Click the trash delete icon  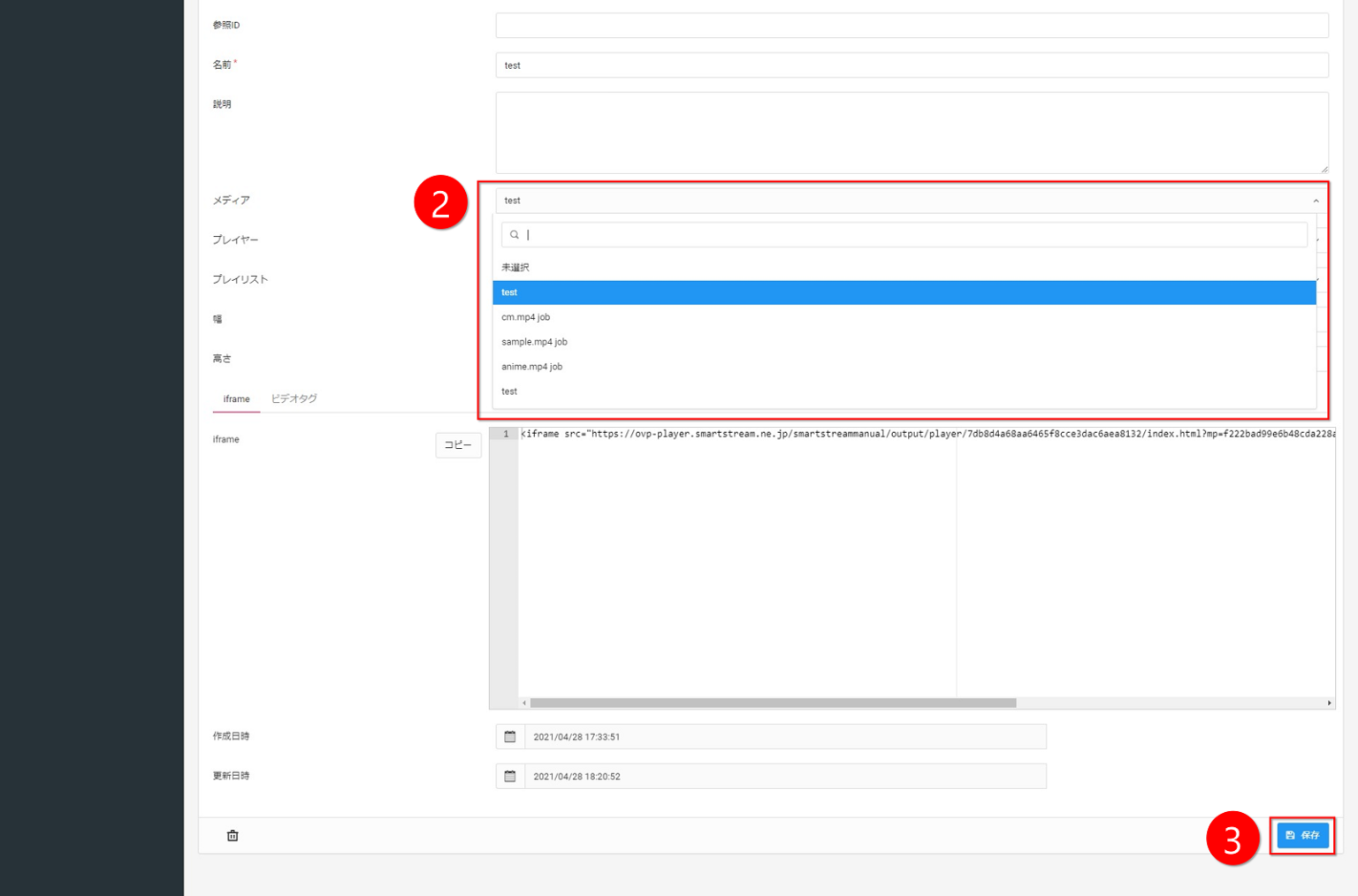click(233, 836)
